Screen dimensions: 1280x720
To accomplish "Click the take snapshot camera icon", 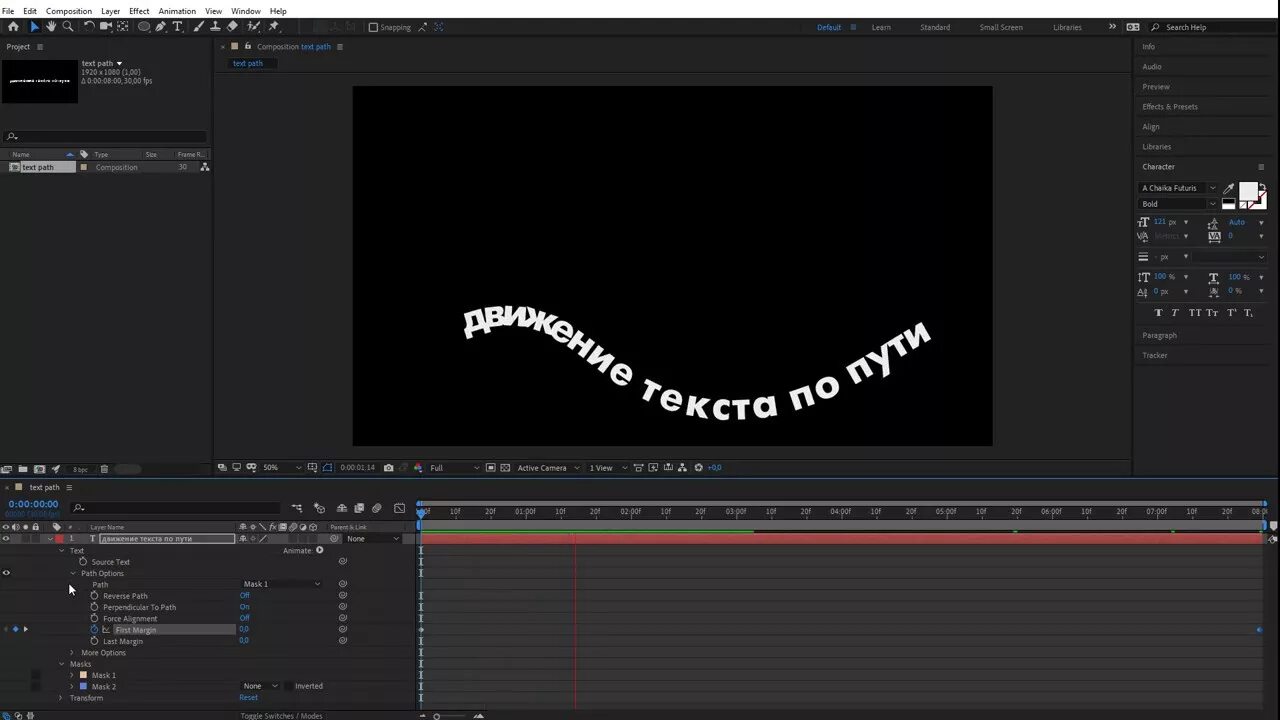I will point(388,468).
